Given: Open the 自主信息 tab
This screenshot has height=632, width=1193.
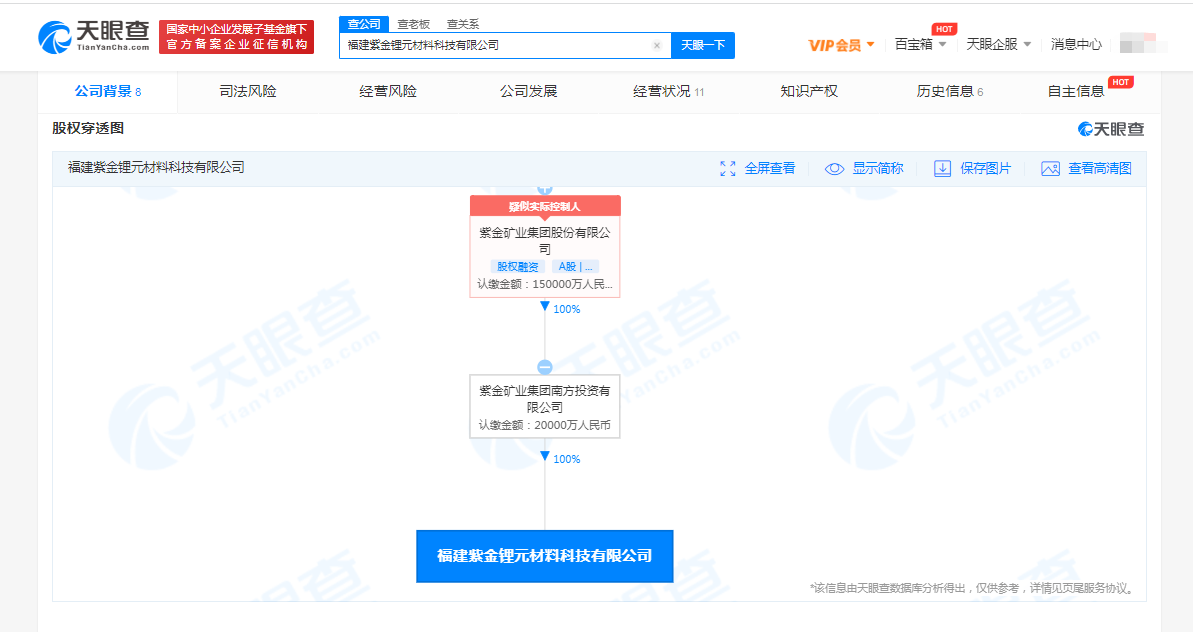Looking at the screenshot, I should (1076, 91).
